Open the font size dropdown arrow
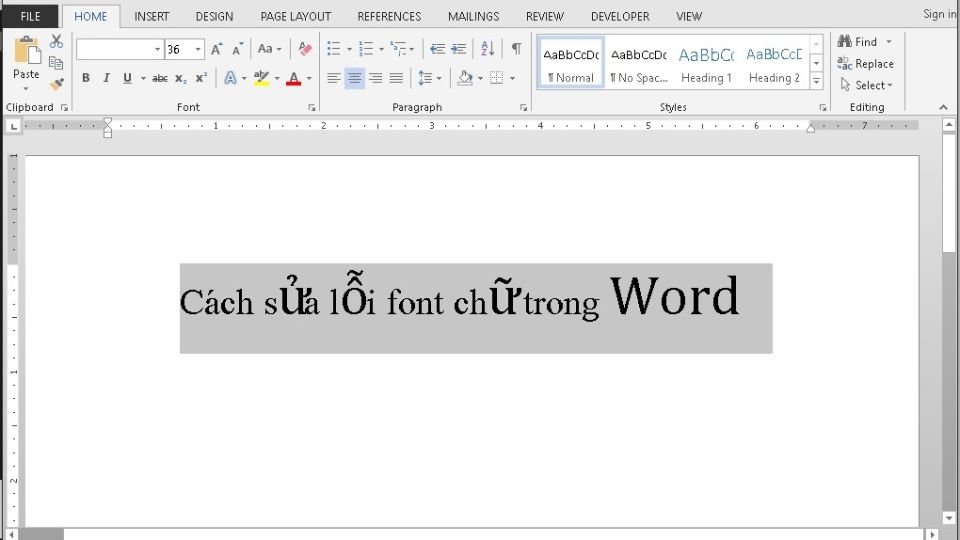Viewport: 960px width, 540px height. point(198,50)
